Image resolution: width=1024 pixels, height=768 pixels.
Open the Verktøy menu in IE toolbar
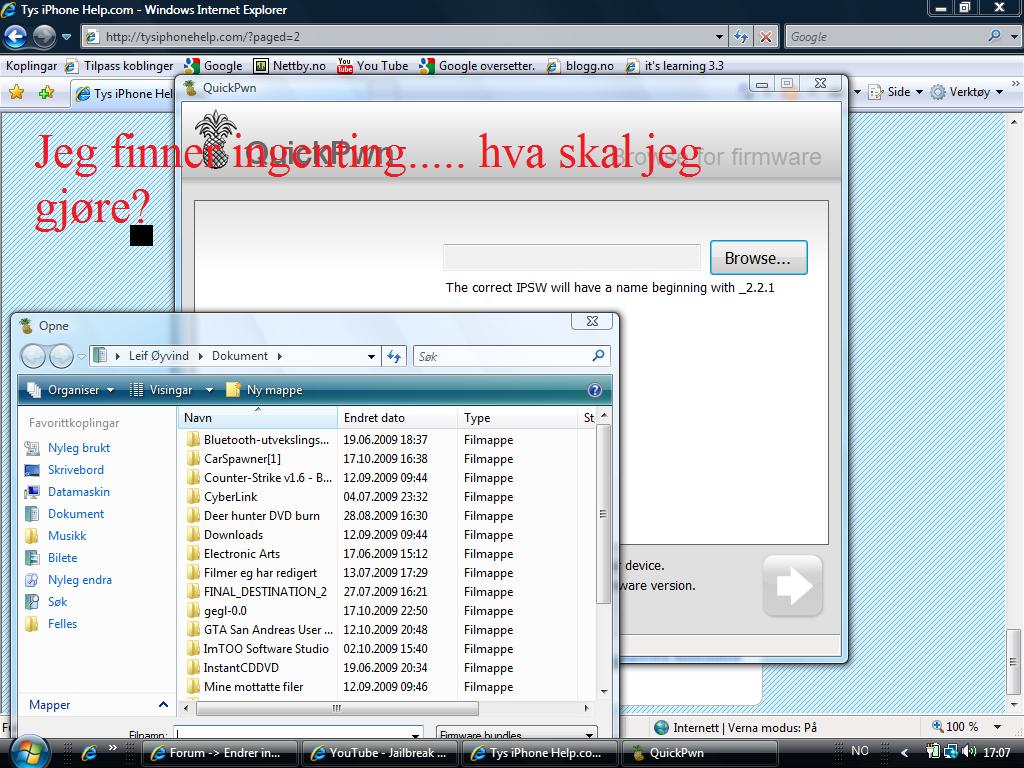967,92
